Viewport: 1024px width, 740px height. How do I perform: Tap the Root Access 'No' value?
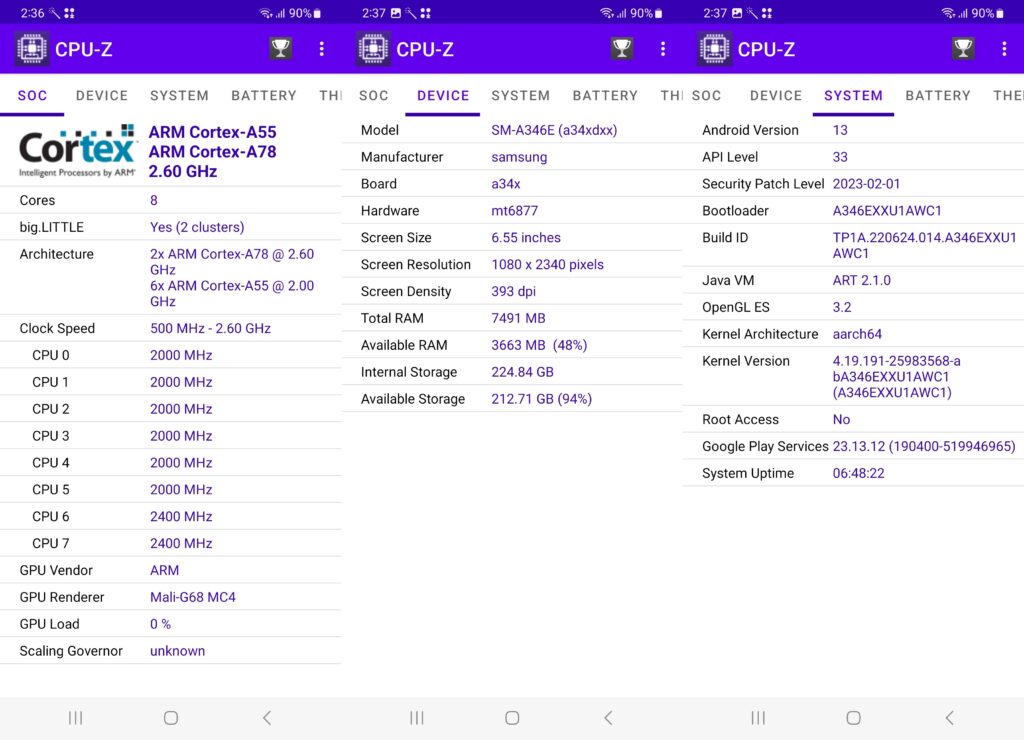[x=841, y=420]
